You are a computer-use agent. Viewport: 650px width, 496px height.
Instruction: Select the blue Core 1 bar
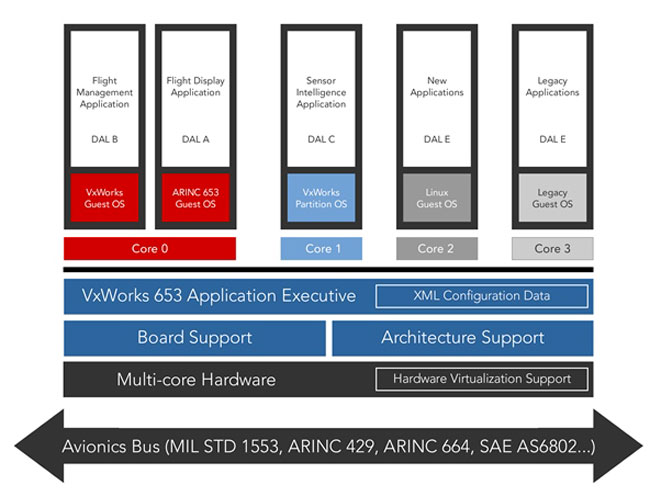(x=319, y=249)
